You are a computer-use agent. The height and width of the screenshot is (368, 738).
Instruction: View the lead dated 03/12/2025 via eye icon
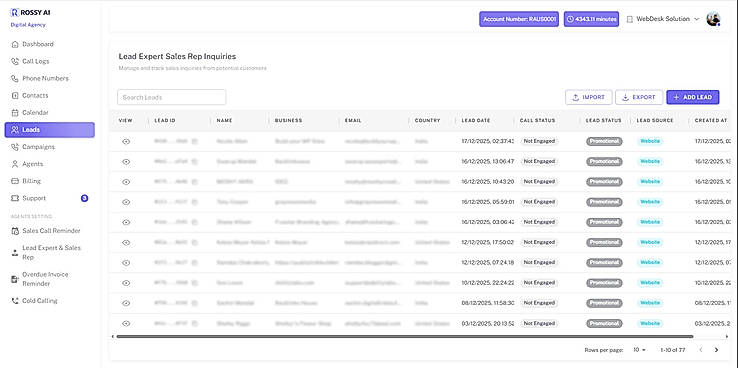126,323
